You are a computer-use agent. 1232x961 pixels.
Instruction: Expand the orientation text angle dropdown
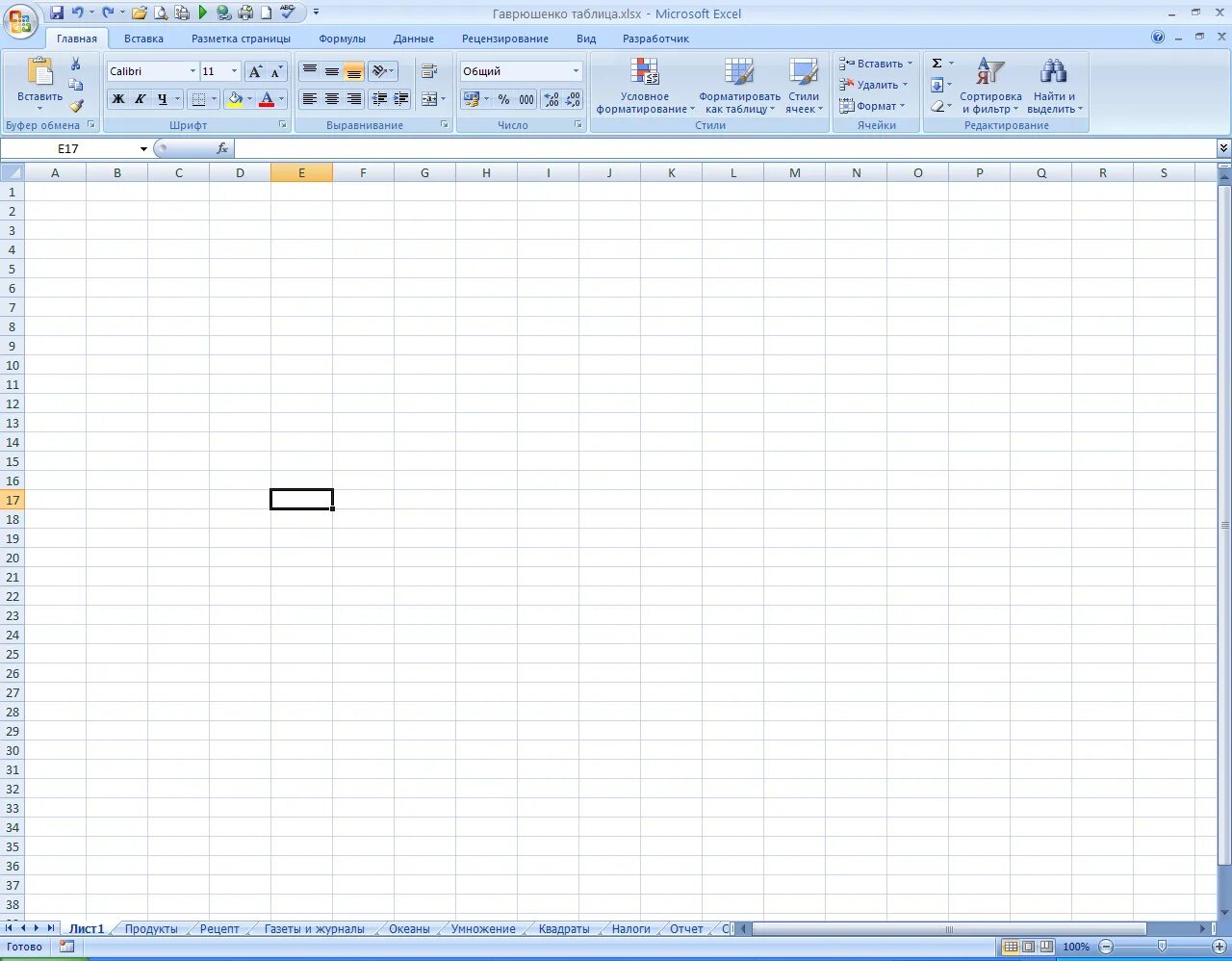point(391,71)
